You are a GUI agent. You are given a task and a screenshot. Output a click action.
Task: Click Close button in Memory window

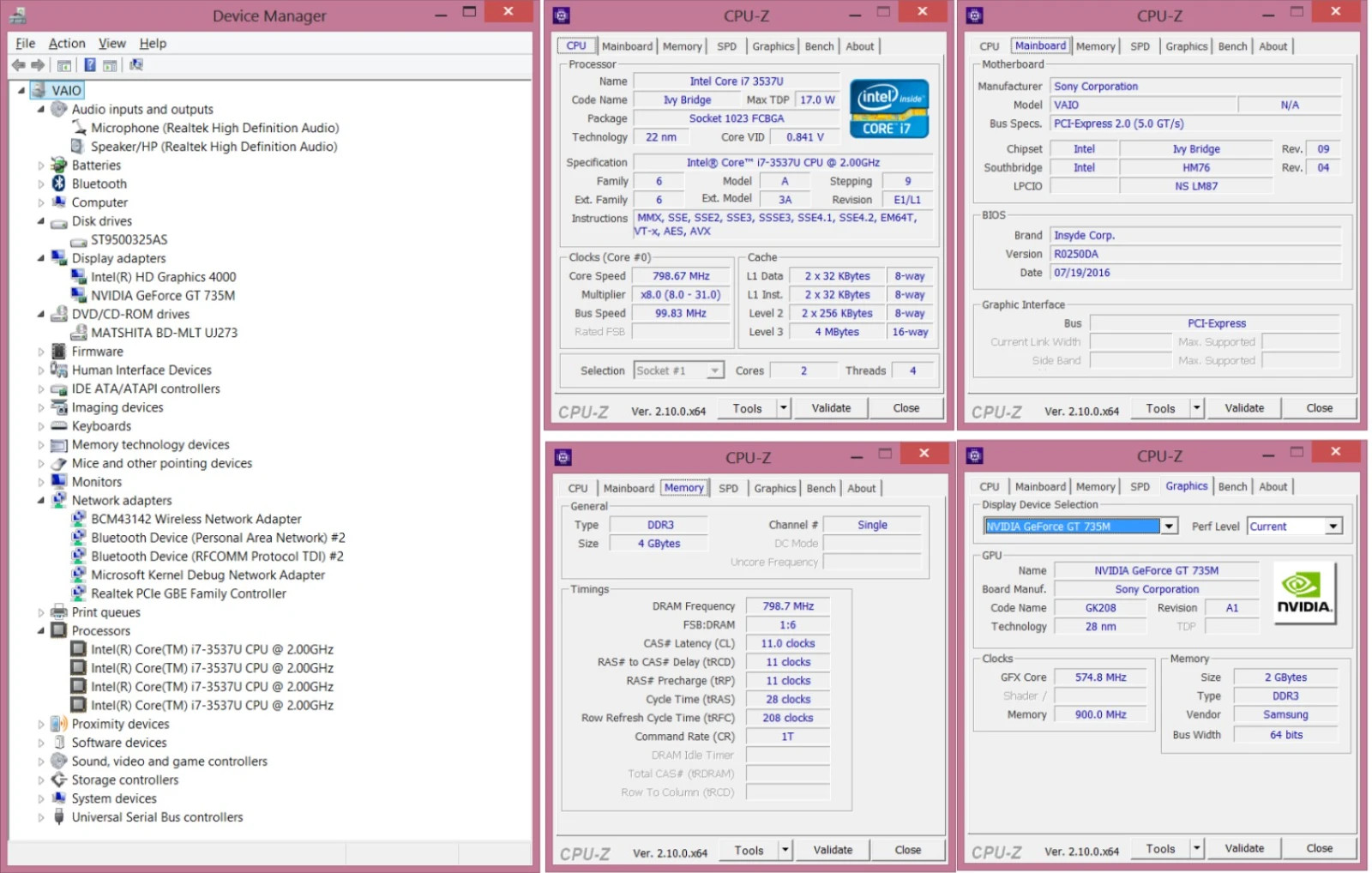coord(907,850)
